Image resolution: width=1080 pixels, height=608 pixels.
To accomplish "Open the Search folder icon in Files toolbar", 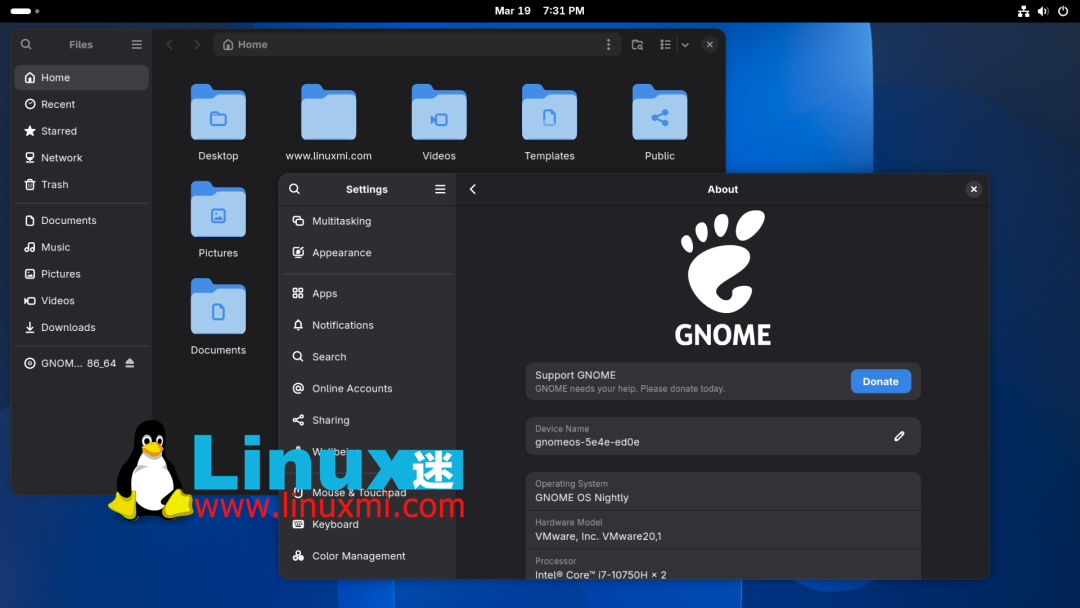I will pyautogui.click(x=637, y=44).
